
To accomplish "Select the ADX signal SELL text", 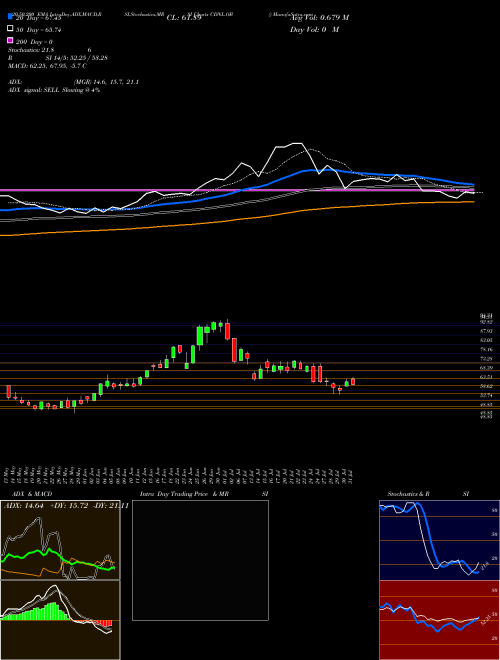I will [x=54, y=90].
